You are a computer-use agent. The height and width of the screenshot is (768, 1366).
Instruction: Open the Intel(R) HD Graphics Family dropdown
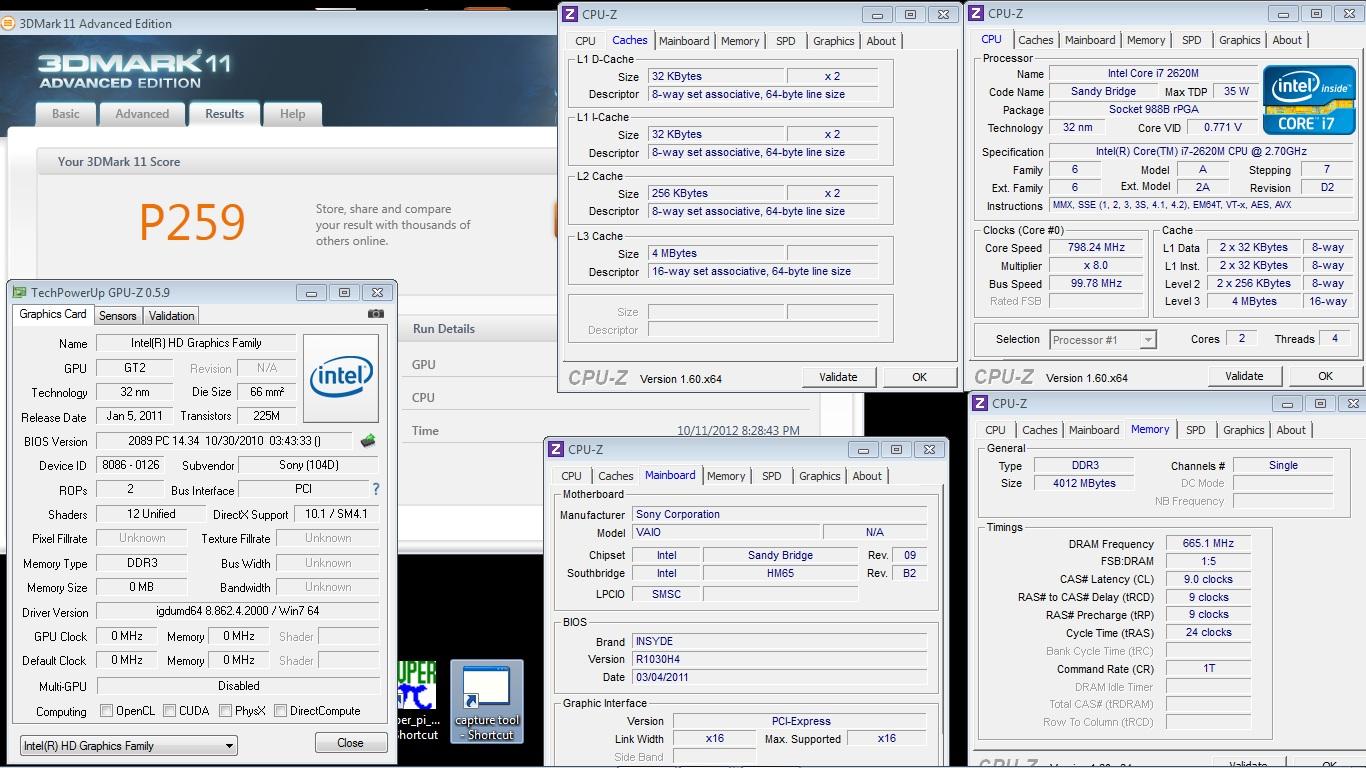129,745
